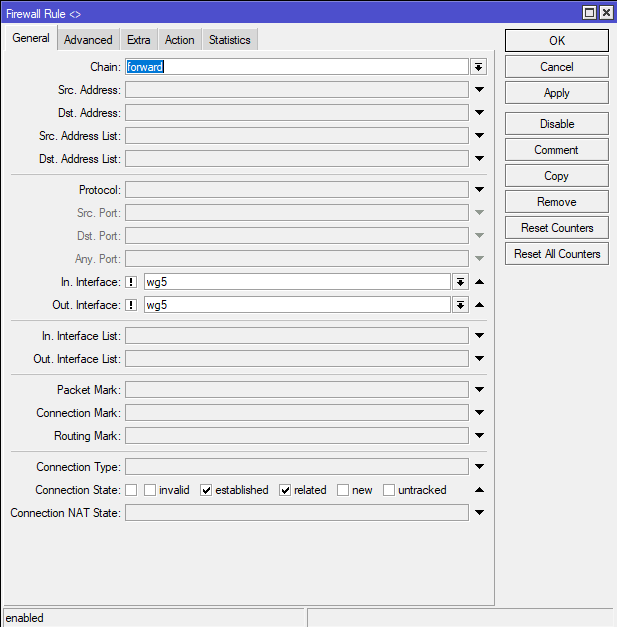Uncheck the related connection state
This screenshot has width=617, height=627.
pos(285,490)
